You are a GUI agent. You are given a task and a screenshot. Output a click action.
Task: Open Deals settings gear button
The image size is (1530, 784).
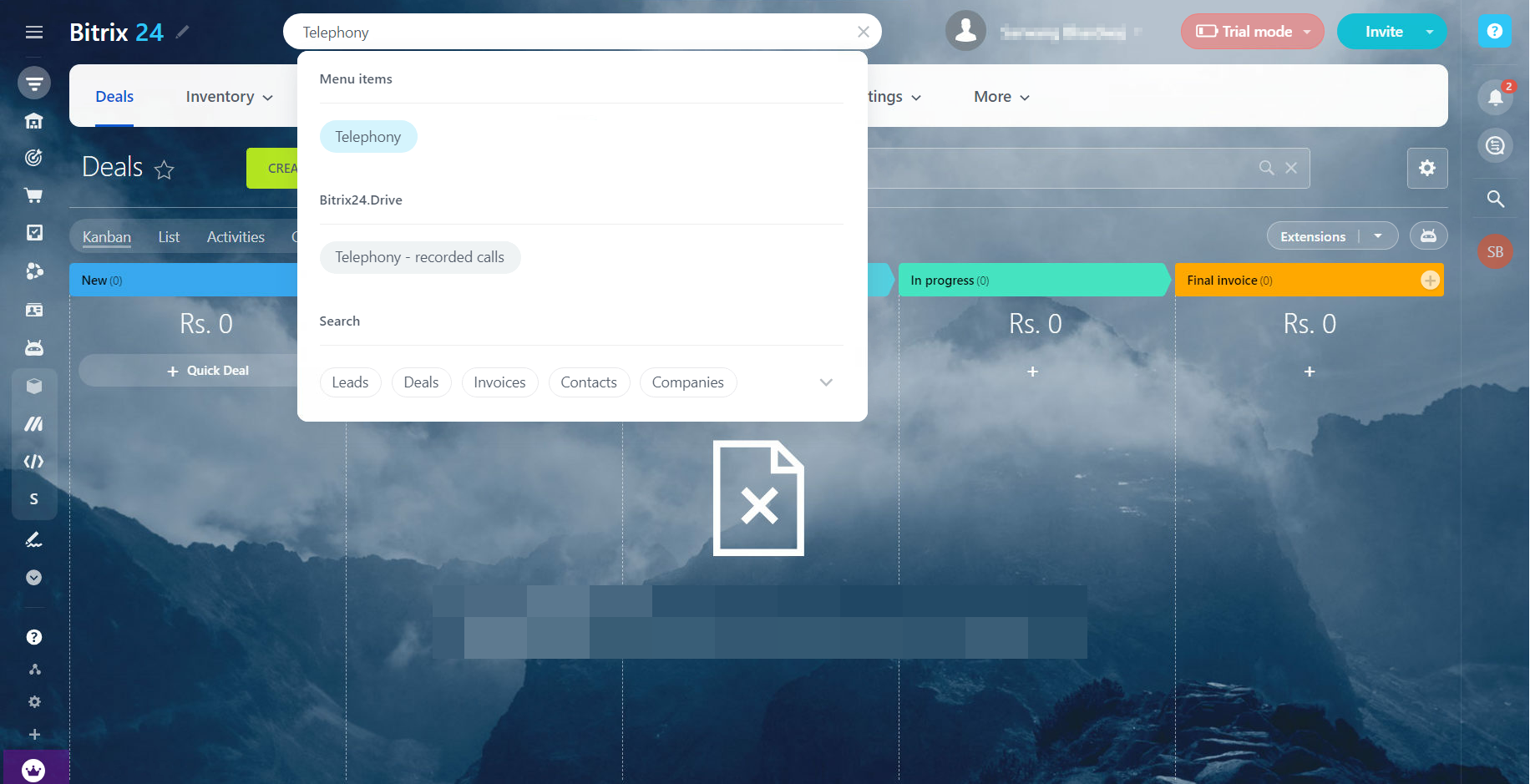click(x=1427, y=168)
